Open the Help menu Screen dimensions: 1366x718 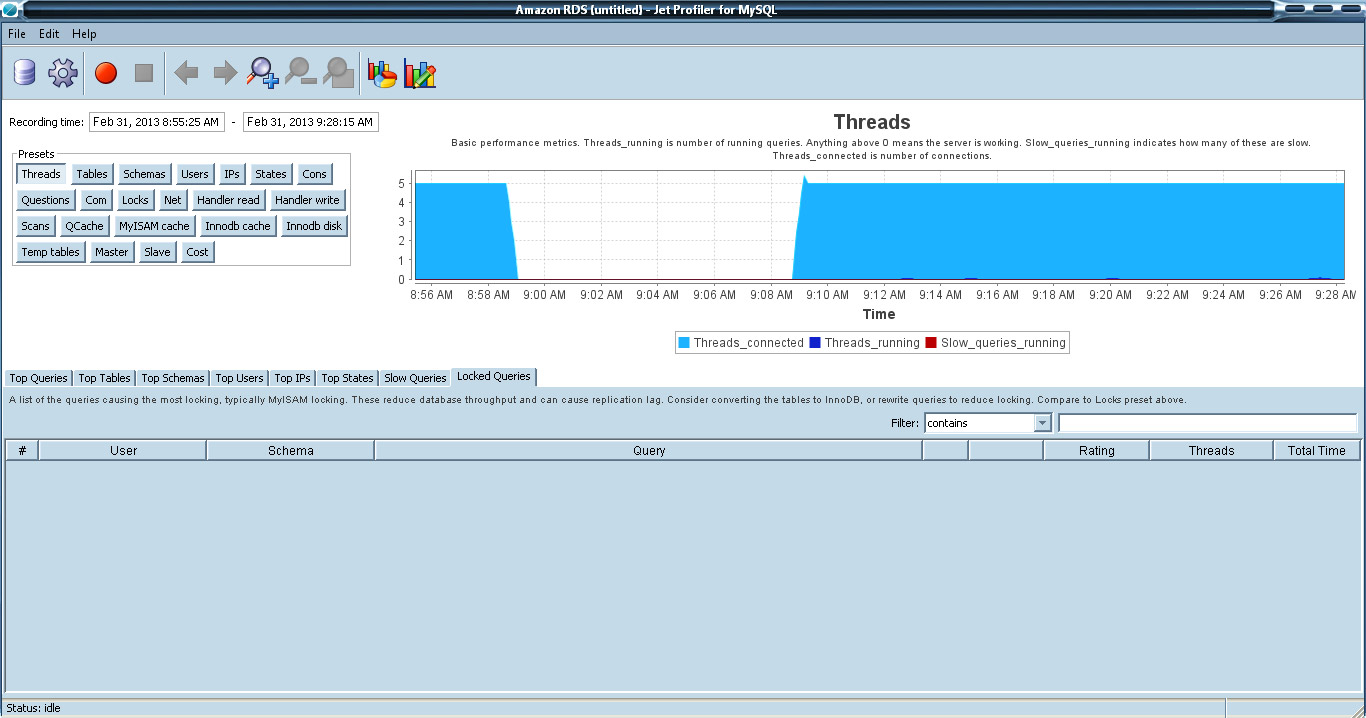pos(84,34)
